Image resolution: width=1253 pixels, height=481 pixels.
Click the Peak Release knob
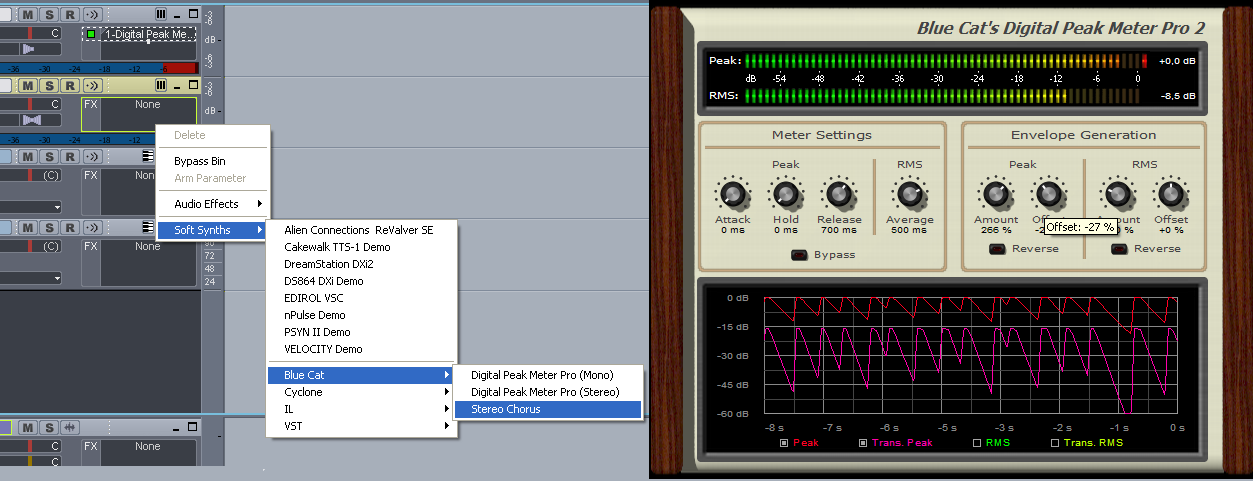(839, 194)
